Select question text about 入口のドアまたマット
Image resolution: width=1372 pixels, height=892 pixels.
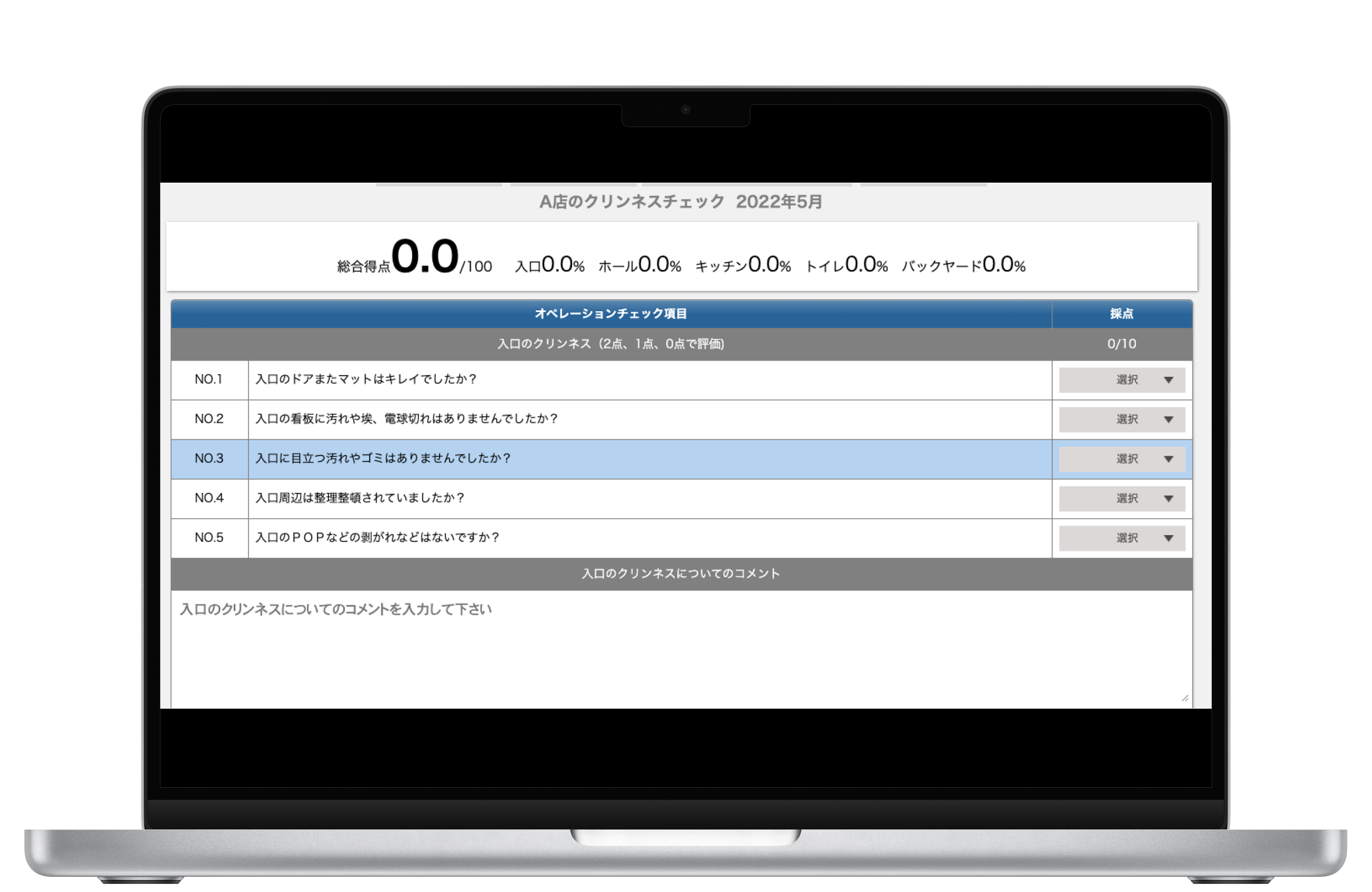[366, 380]
